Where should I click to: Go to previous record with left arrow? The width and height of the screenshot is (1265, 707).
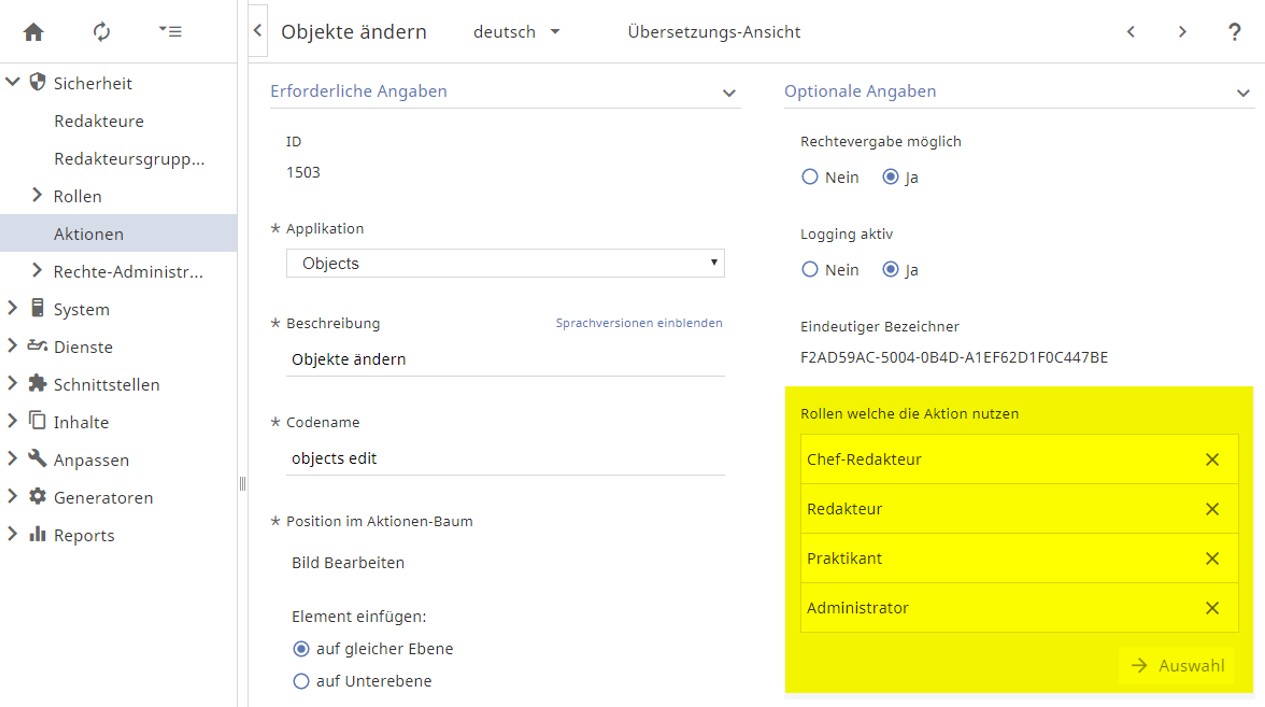point(1131,32)
